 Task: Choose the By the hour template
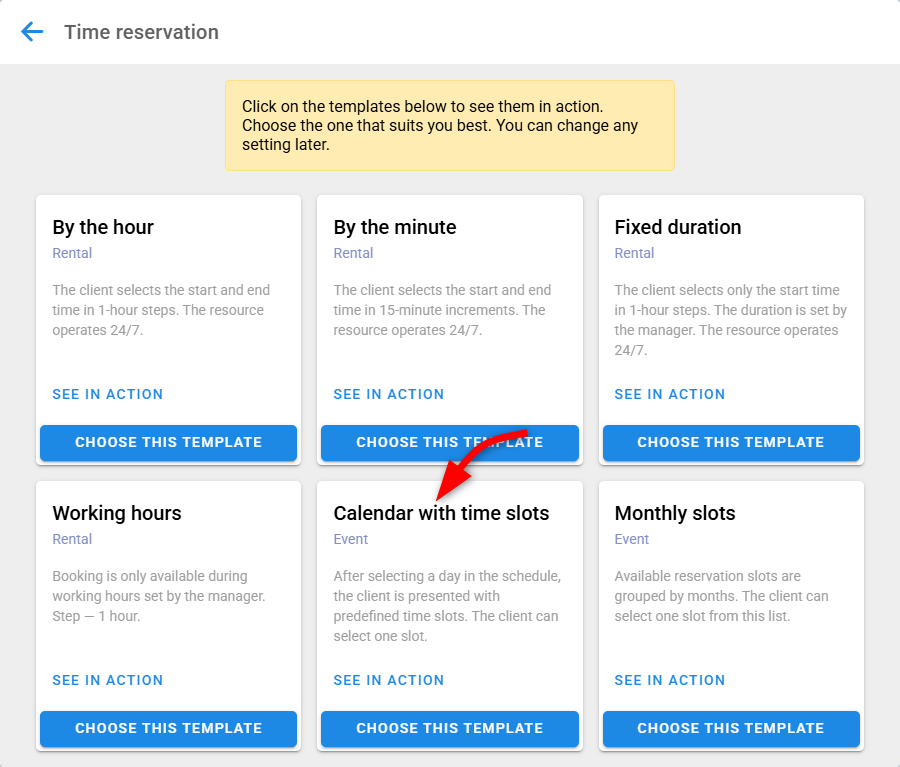click(168, 442)
